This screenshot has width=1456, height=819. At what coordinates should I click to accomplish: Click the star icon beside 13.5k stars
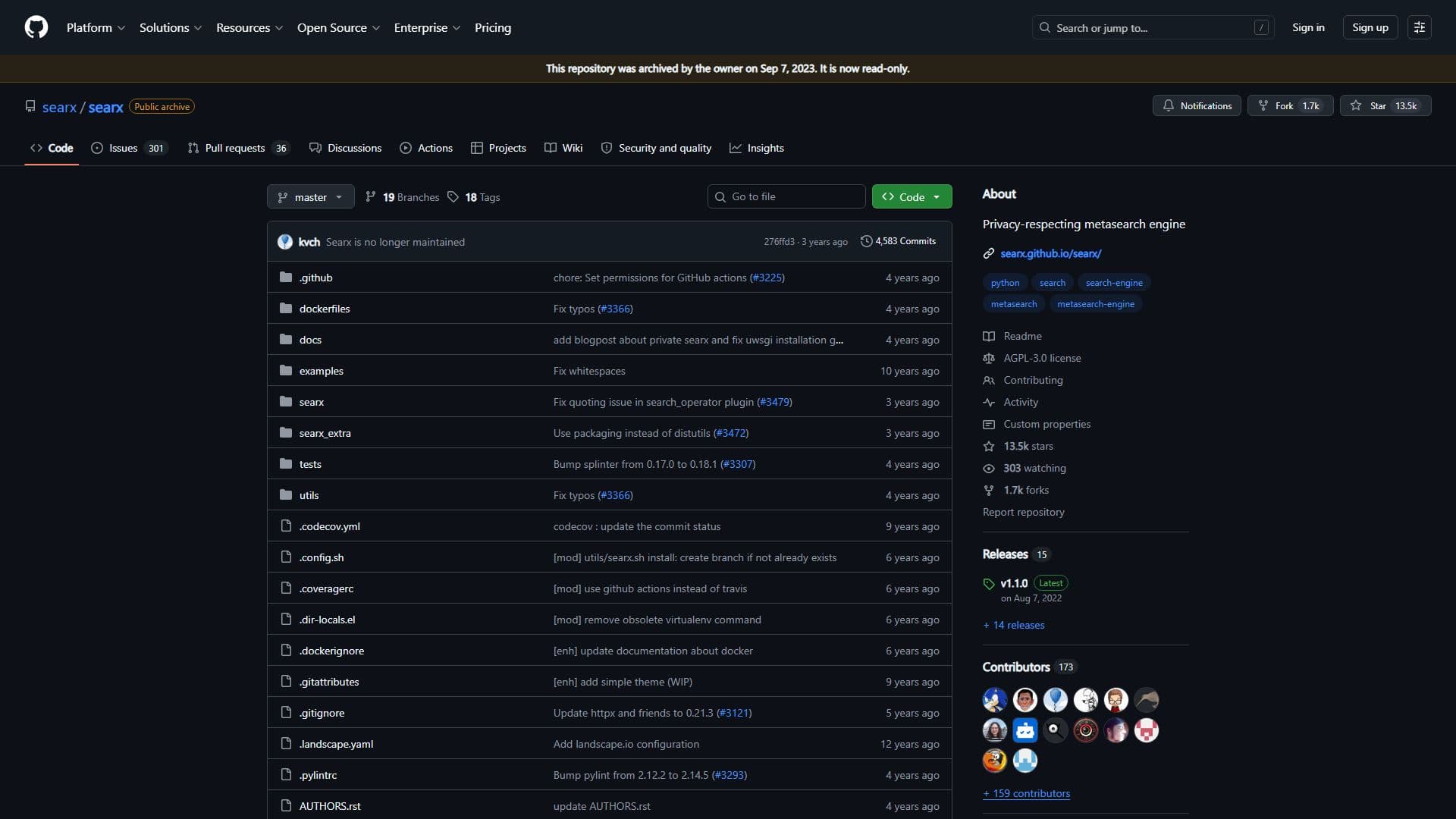989,446
